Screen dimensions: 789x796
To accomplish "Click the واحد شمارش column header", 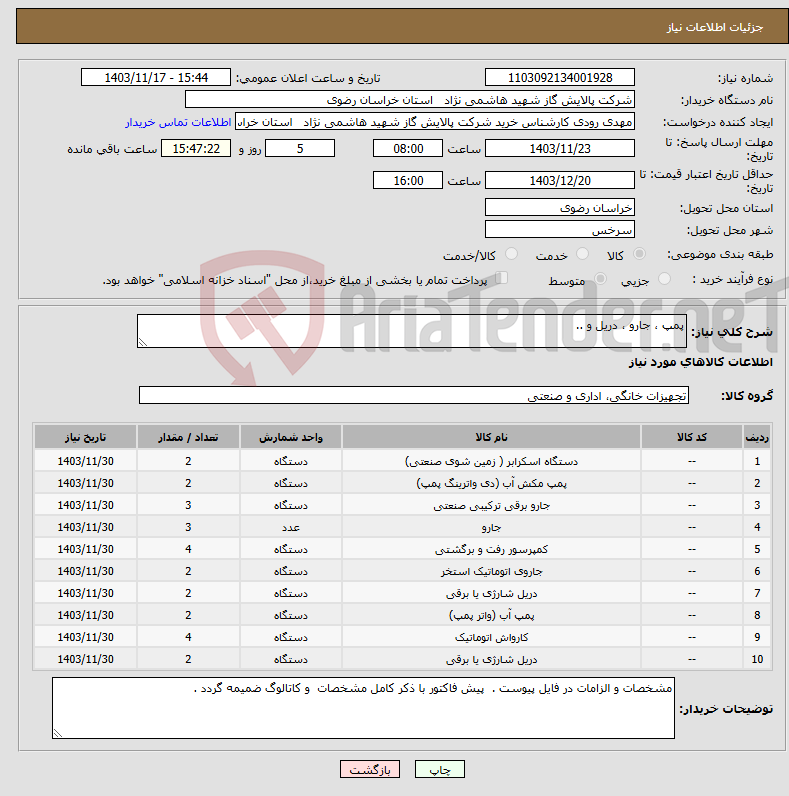I will coord(291,437).
